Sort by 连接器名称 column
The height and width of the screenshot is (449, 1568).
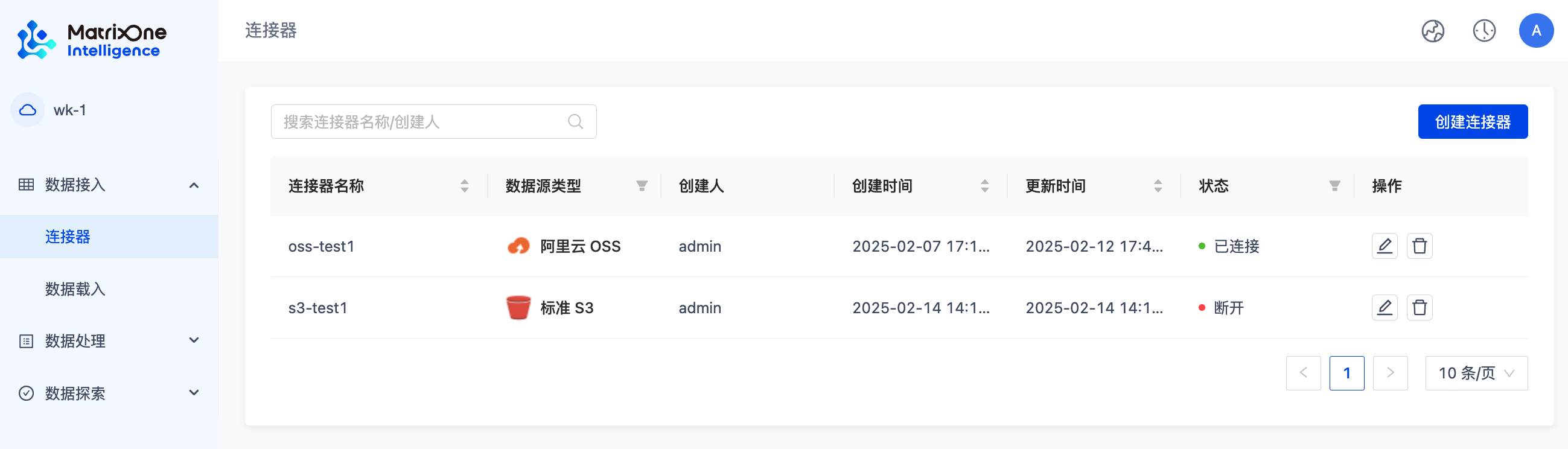coord(465,185)
